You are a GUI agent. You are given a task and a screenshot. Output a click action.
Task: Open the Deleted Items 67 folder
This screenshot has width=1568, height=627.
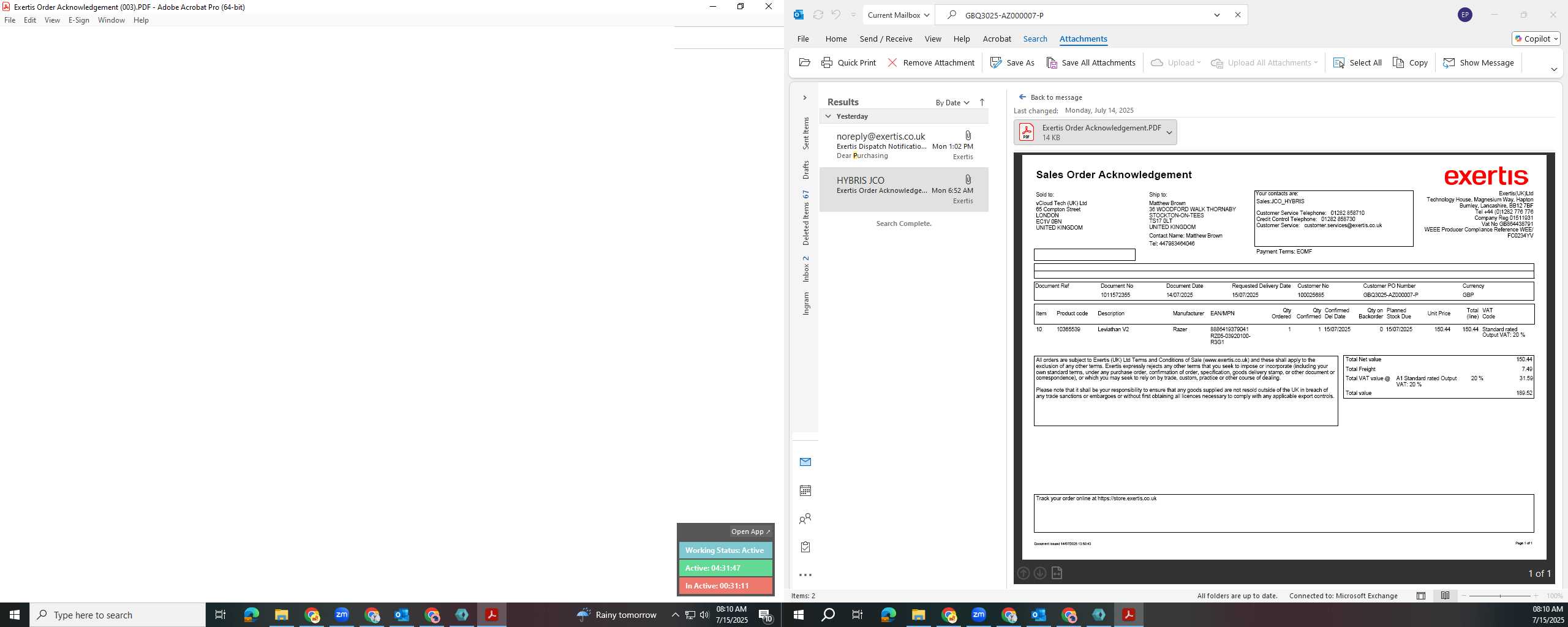805,218
